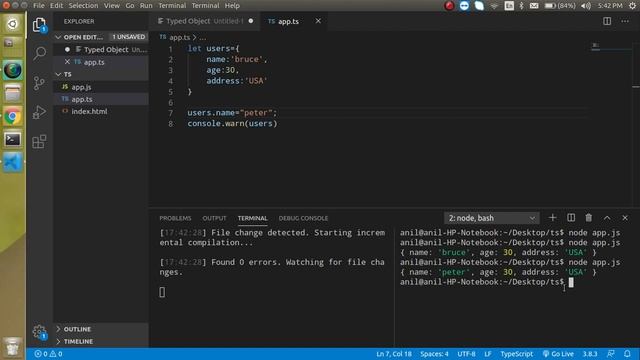Select terminal dropdown '2: node, bash'
The width and height of the screenshot is (640, 360).
[x=491, y=218]
